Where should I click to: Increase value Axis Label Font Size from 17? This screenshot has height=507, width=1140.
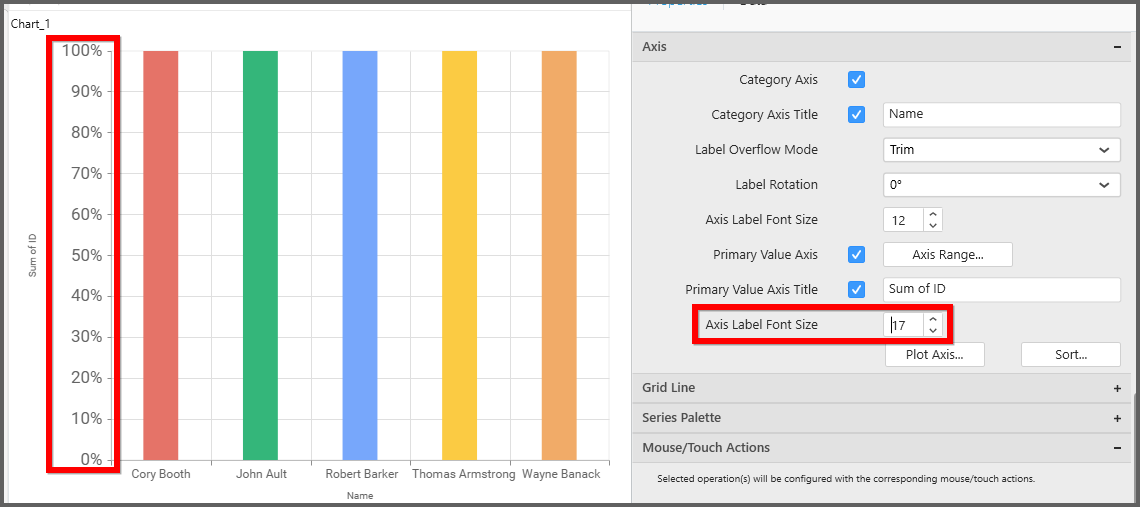point(933,319)
